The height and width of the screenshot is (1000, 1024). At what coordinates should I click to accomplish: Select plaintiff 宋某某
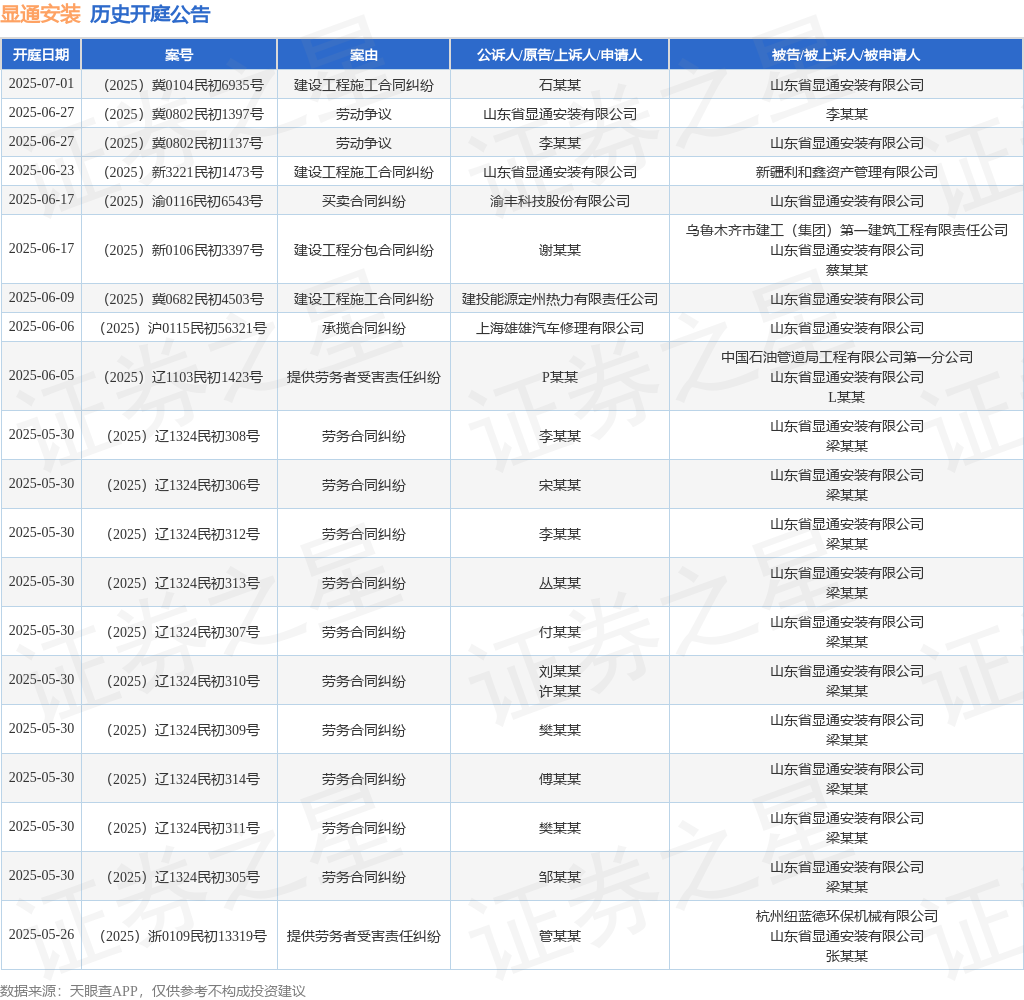[x=560, y=485]
